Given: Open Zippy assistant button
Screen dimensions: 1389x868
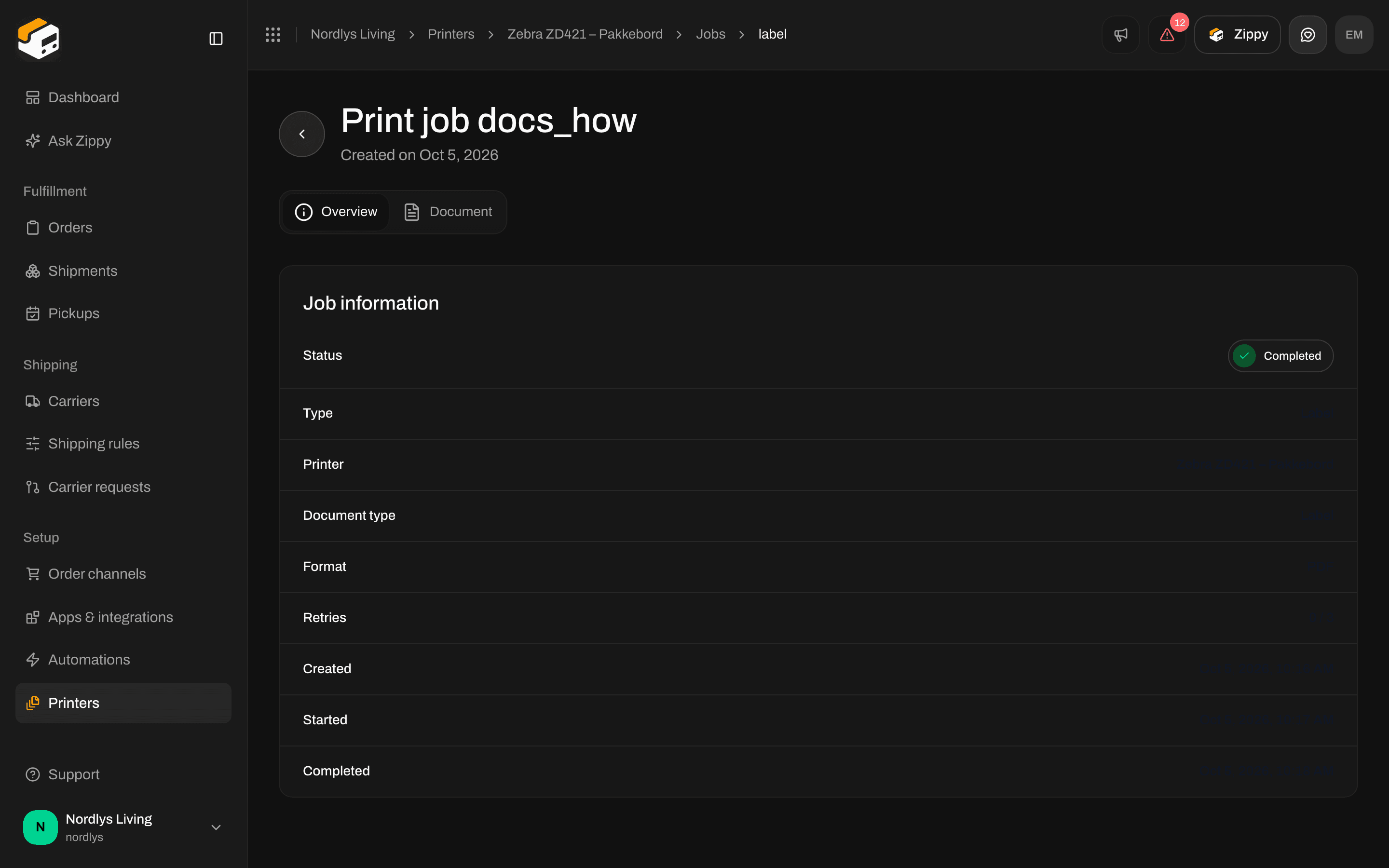Looking at the screenshot, I should (x=1237, y=34).
